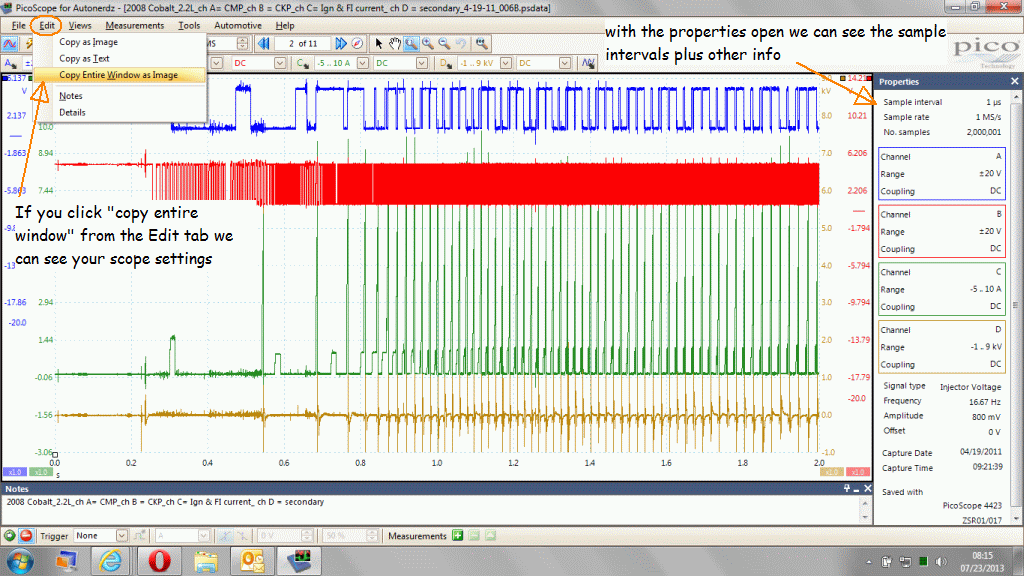The height and width of the screenshot is (576, 1024).
Task: Close the Properties panel
Action: (1014, 81)
